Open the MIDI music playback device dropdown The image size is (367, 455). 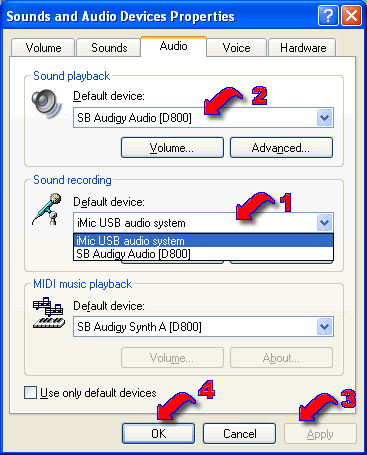click(325, 327)
